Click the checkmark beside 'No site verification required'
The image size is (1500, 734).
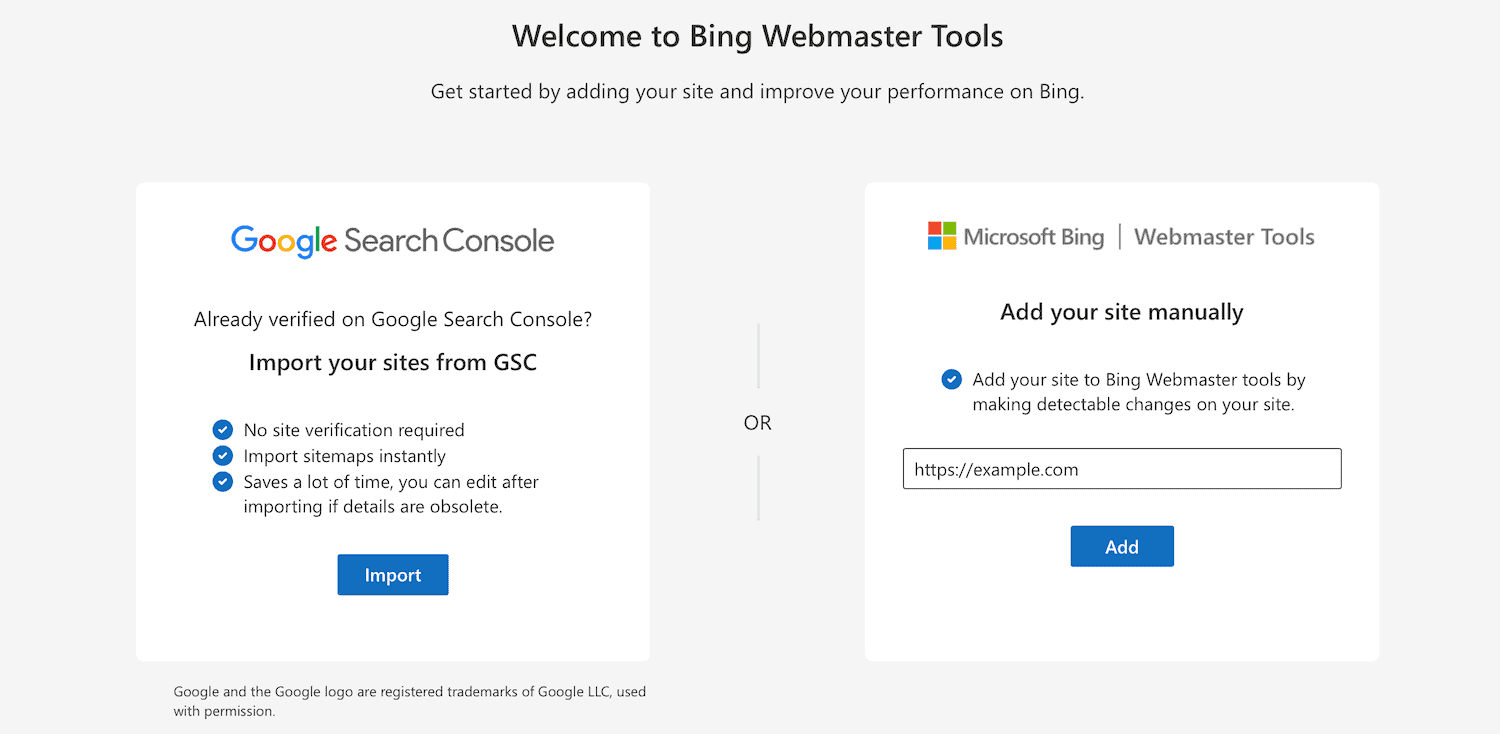[x=222, y=429]
